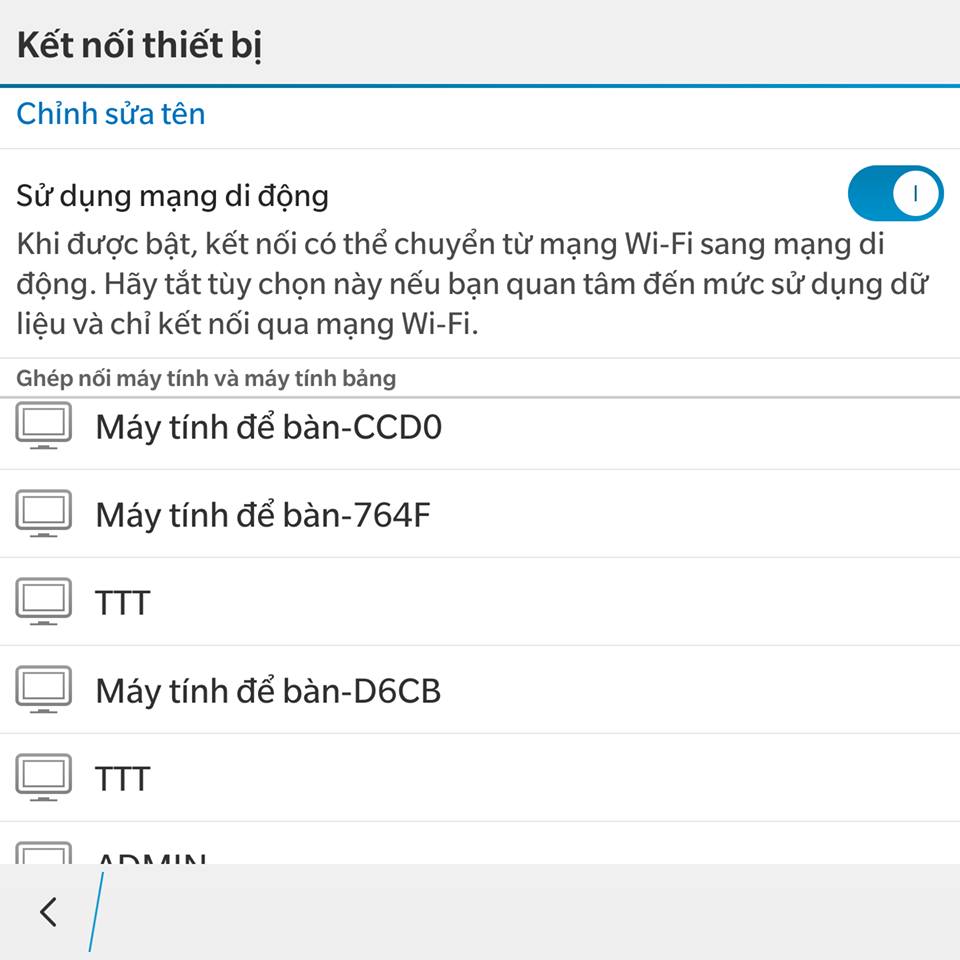Click monitor icon of TTT below 764F

click(x=43, y=602)
